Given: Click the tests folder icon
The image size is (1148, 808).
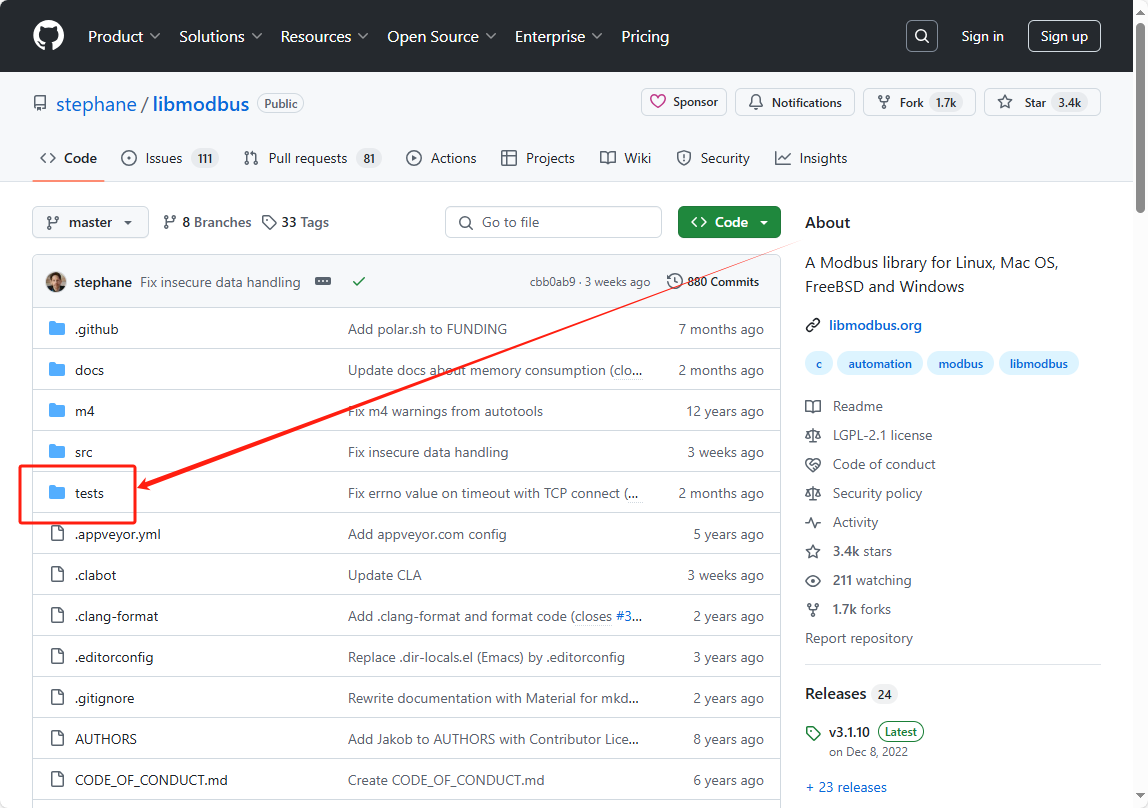Looking at the screenshot, I should click(57, 493).
